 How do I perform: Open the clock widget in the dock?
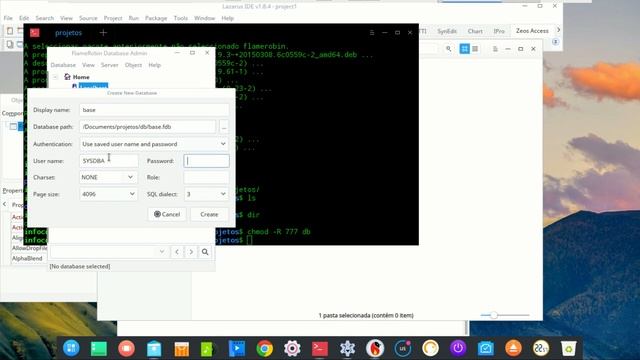(x=541, y=349)
